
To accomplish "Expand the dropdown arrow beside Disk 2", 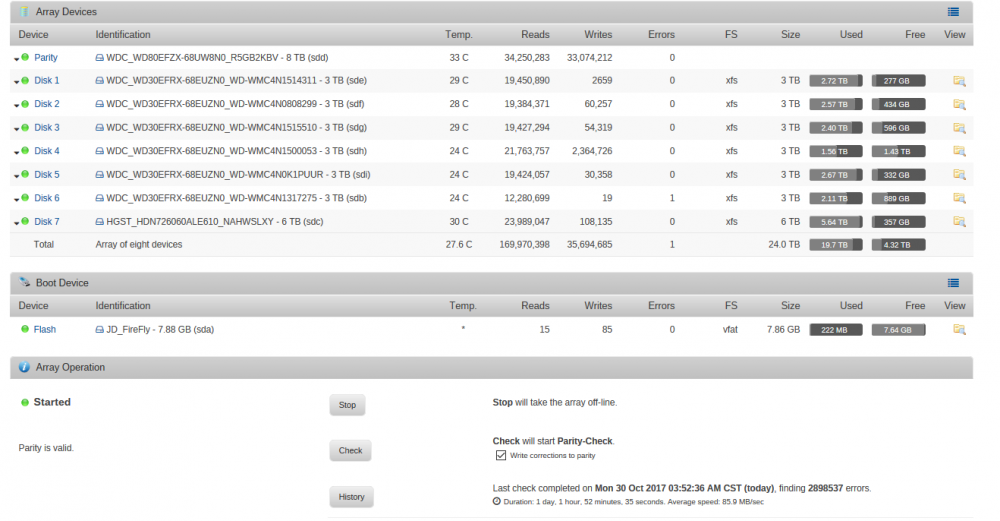I will click(x=17, y=106).
